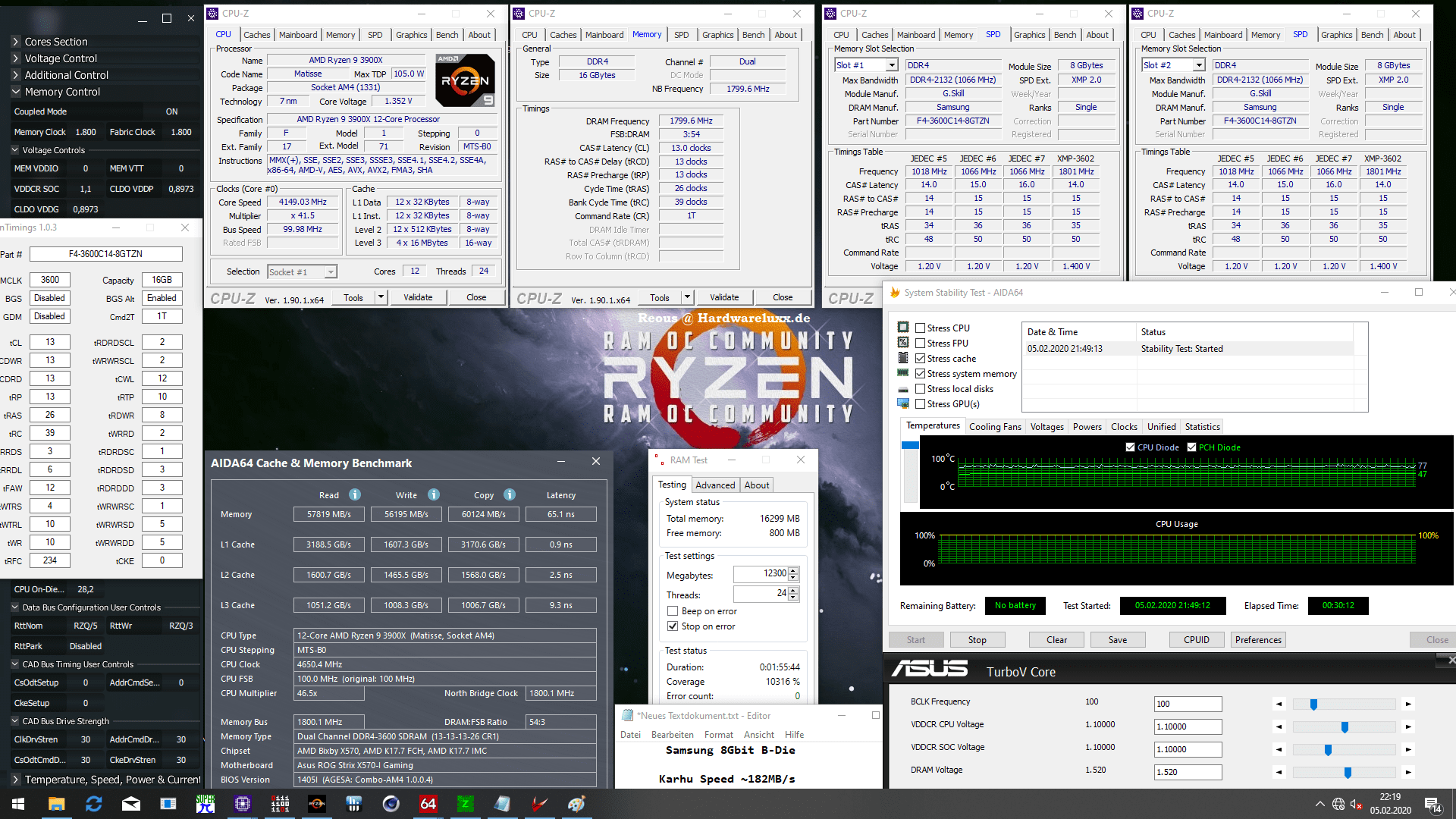Click the green Z taskbar icon

[466, 804]
